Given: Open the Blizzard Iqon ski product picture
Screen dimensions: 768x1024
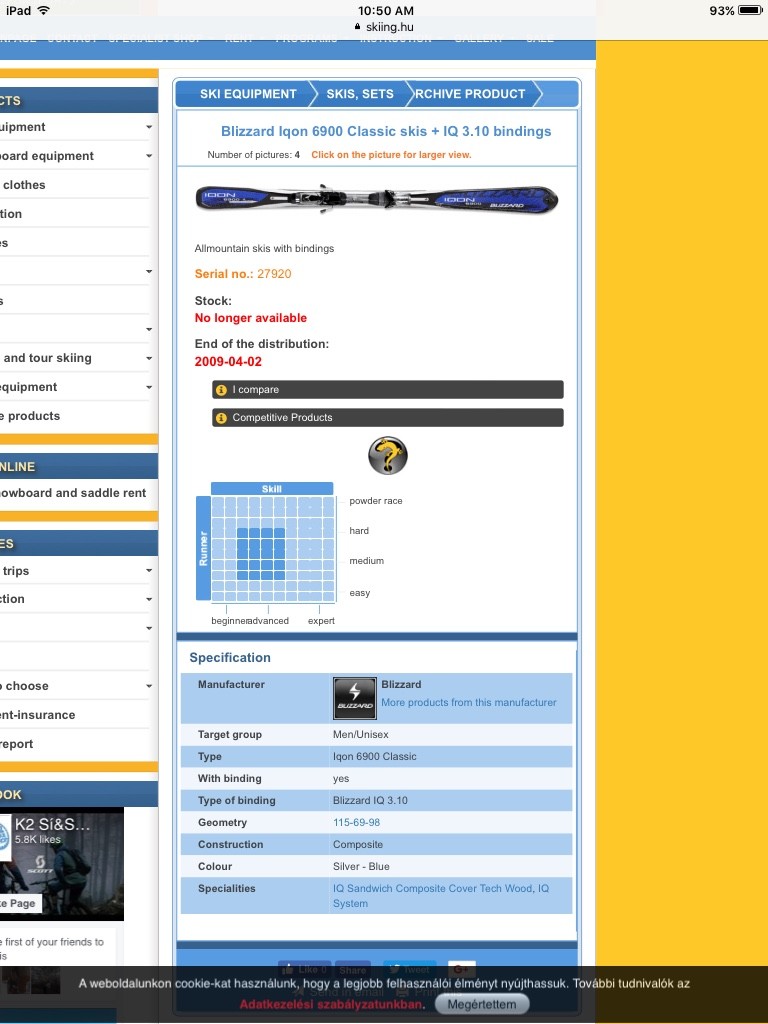Looking at the screenshot, I should pyautogui.click(x=377, y=199).
